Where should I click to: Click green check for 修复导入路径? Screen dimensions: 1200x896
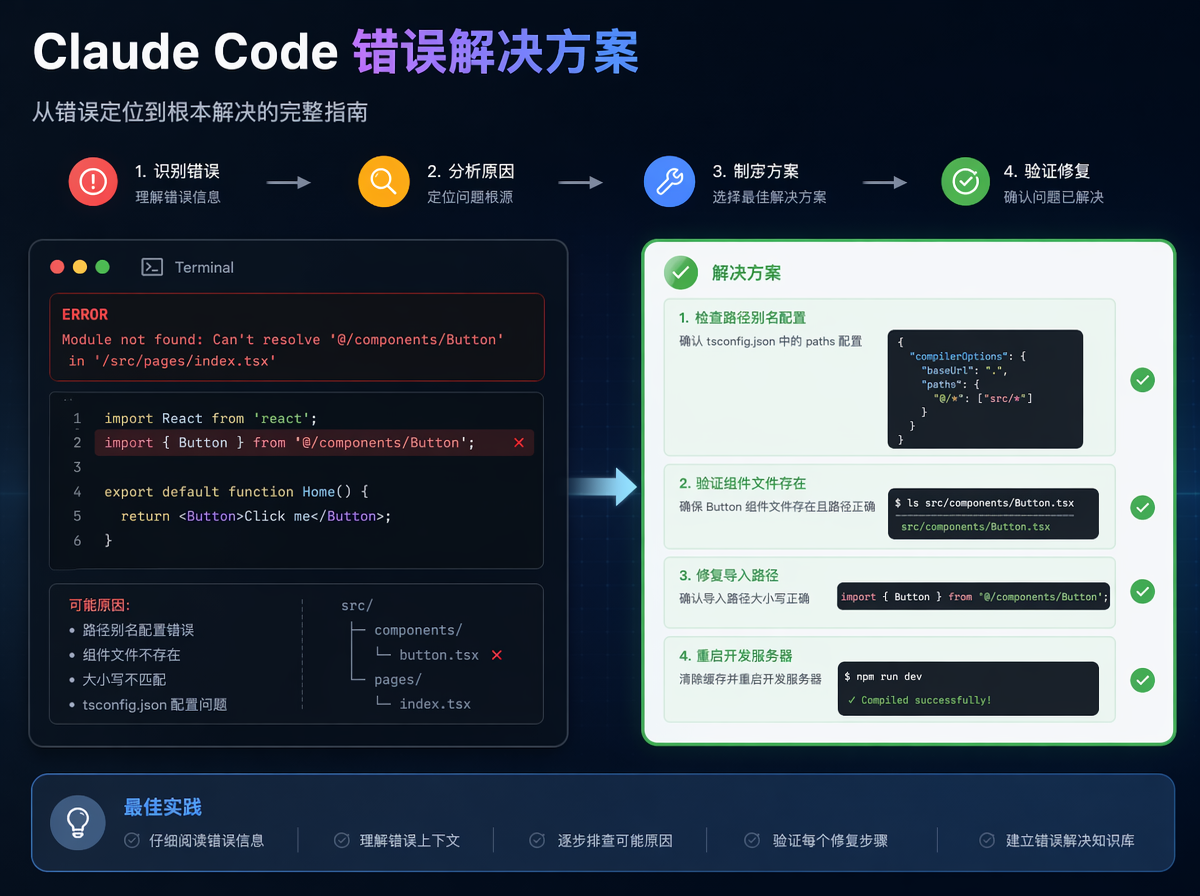pyautogui.click(x=1142, y=591)
